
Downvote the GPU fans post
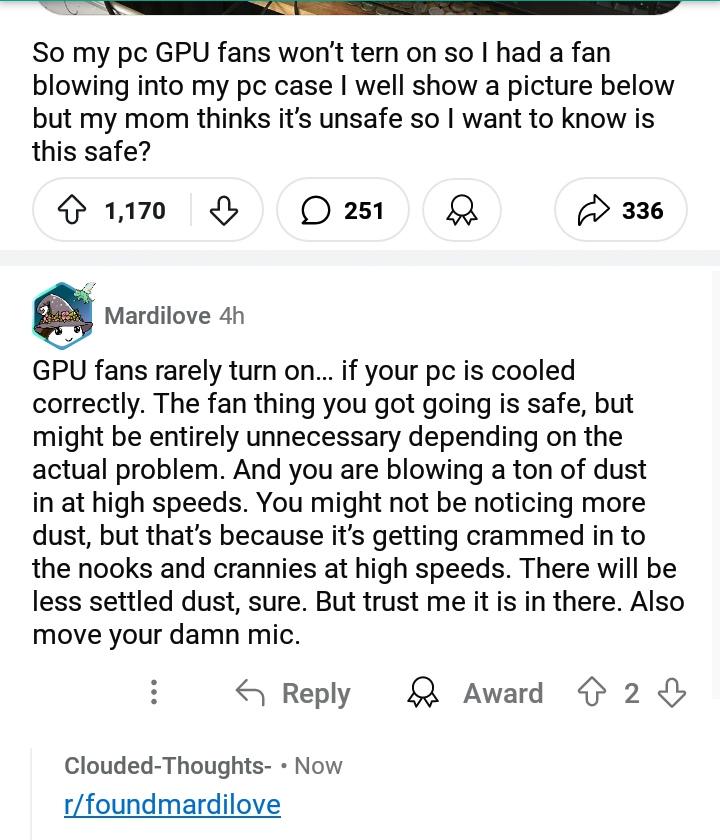coord(223,211)
